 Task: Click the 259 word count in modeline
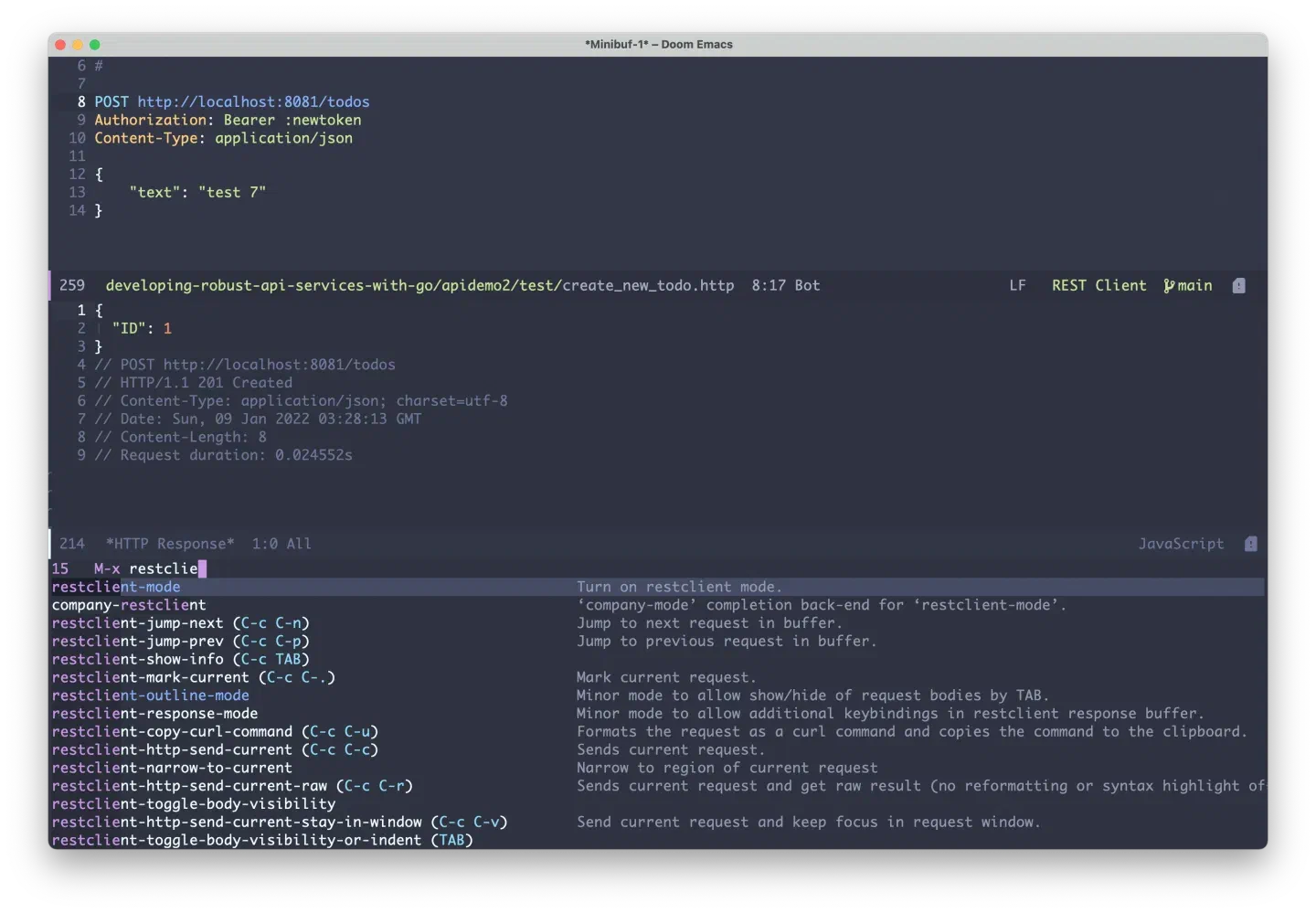pos(72,286)
